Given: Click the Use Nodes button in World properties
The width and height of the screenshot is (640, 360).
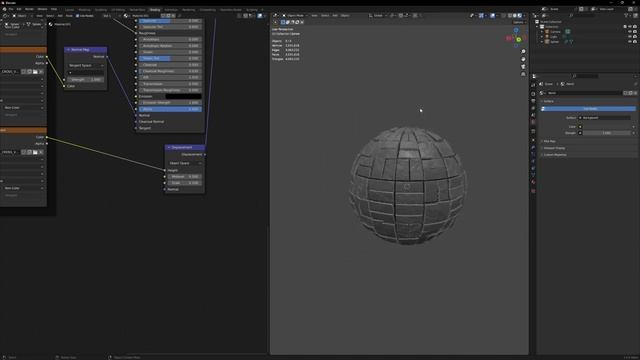Looking at the screenshot, I should [589, 109].
